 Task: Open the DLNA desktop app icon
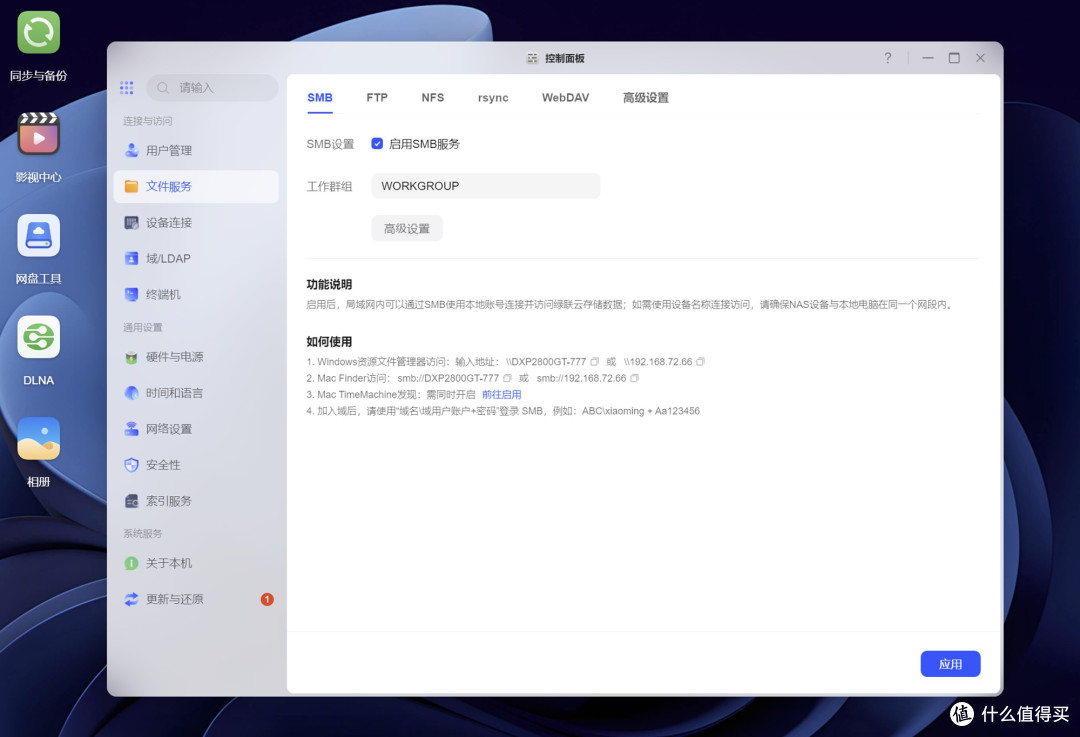[x=39, y=337]
